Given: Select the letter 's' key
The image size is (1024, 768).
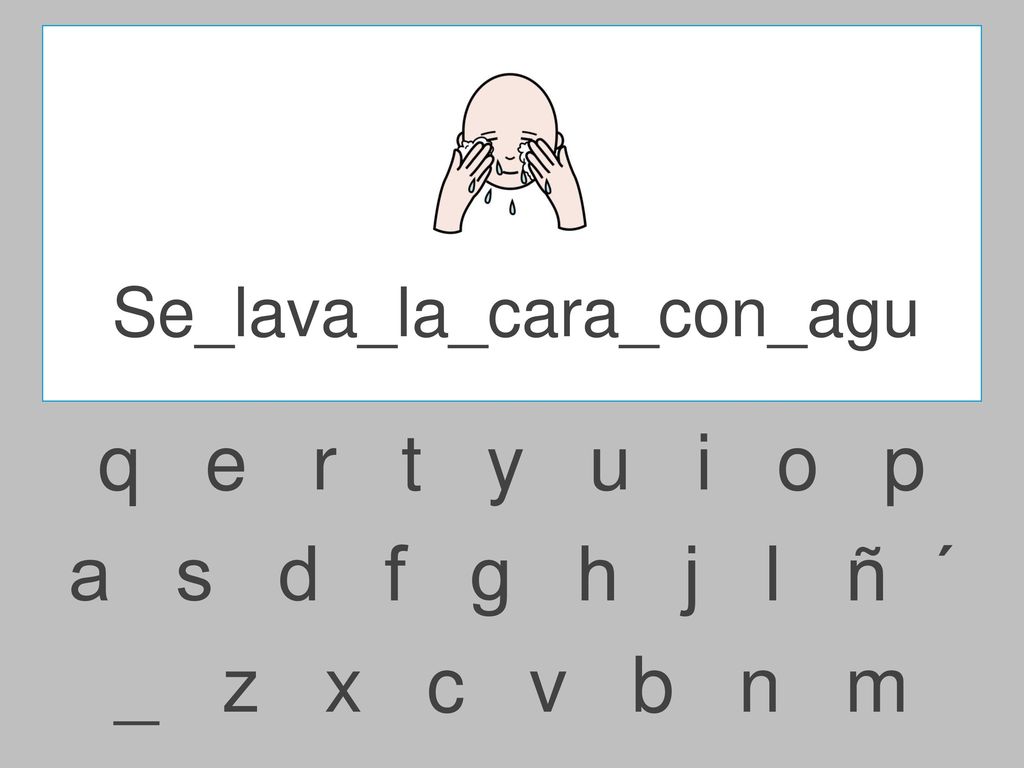Looking at the screenshot, I should point(194,578).
